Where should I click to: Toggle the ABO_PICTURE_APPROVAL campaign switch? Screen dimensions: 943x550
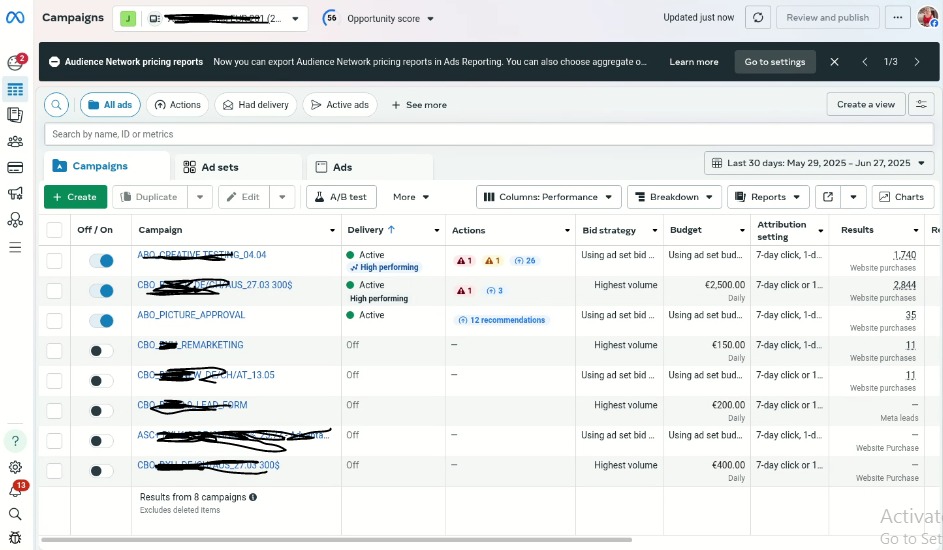tap(101, 321)
